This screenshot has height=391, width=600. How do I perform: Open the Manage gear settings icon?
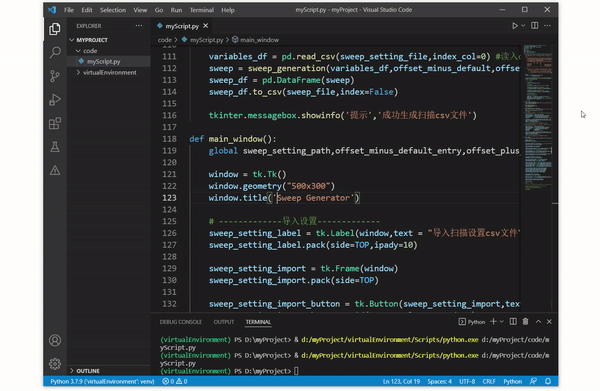tap(55, 363)
